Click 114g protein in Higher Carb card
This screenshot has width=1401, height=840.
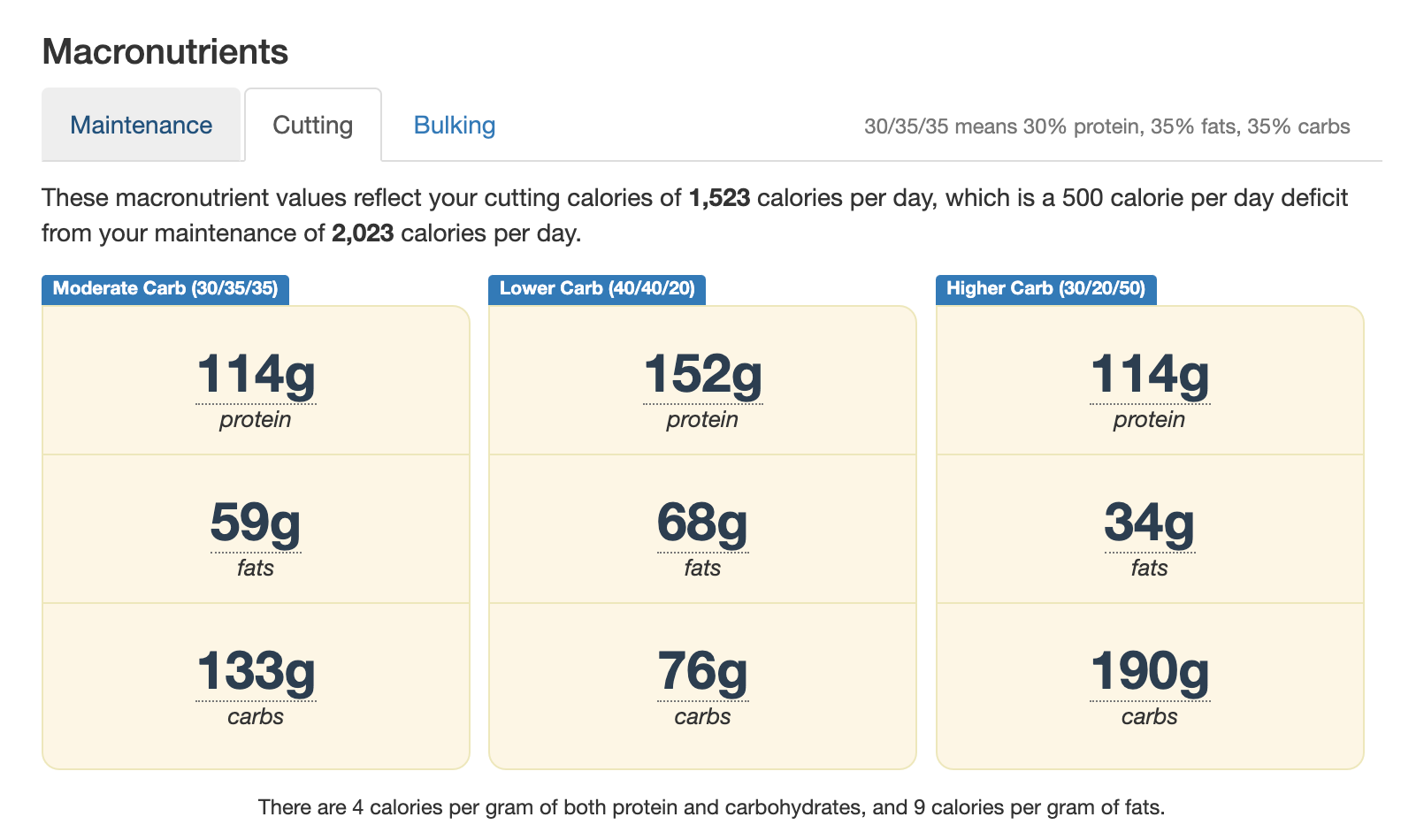coord(1149,375)
